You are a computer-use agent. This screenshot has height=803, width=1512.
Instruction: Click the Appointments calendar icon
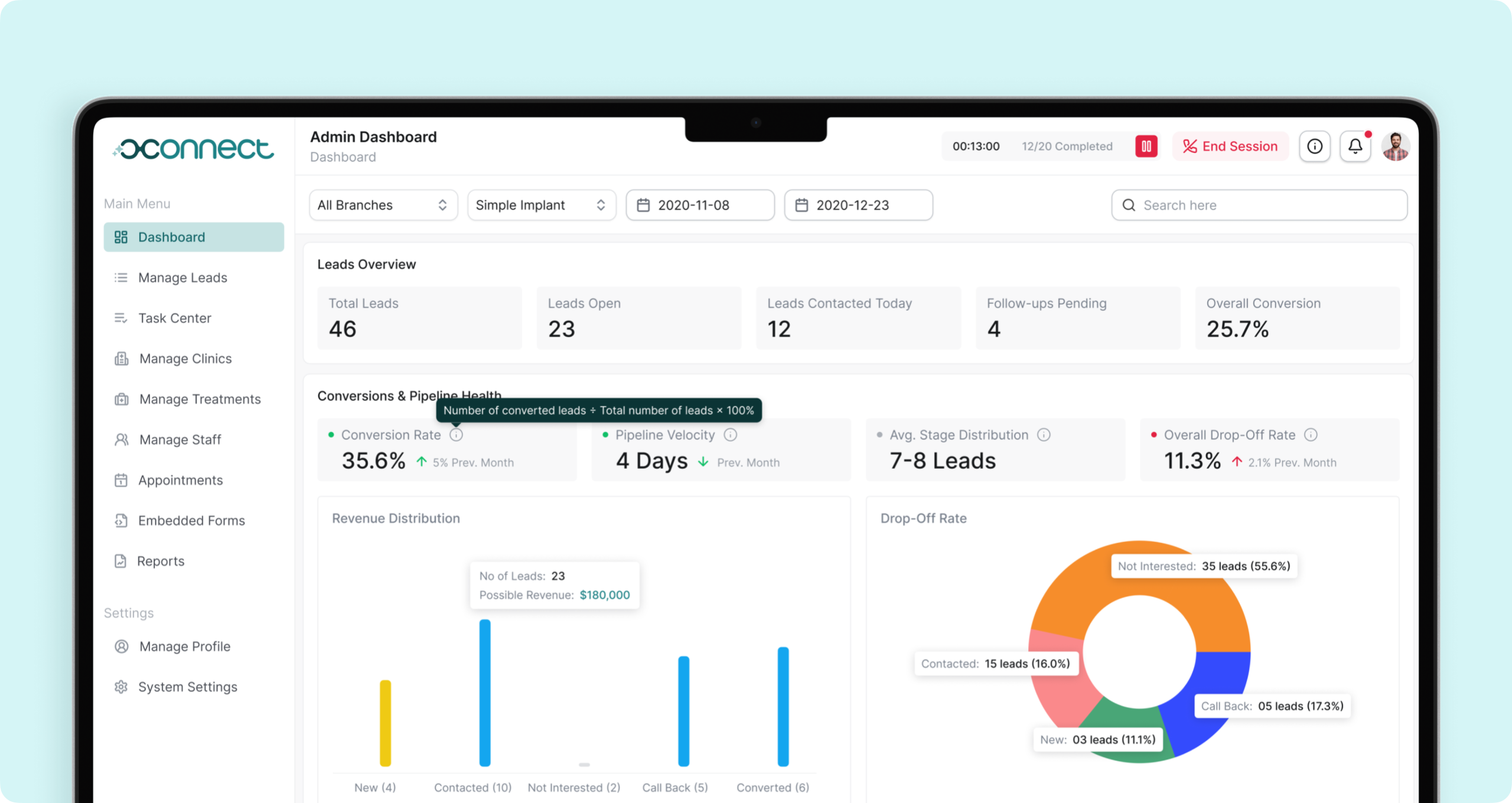coord(121,480)
